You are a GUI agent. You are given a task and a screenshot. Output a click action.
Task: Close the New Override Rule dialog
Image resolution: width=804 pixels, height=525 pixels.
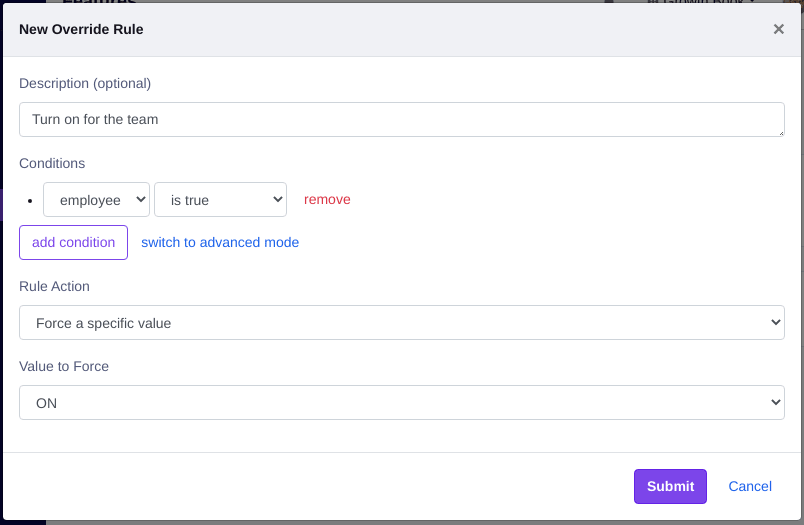click(x=778, y=29)
